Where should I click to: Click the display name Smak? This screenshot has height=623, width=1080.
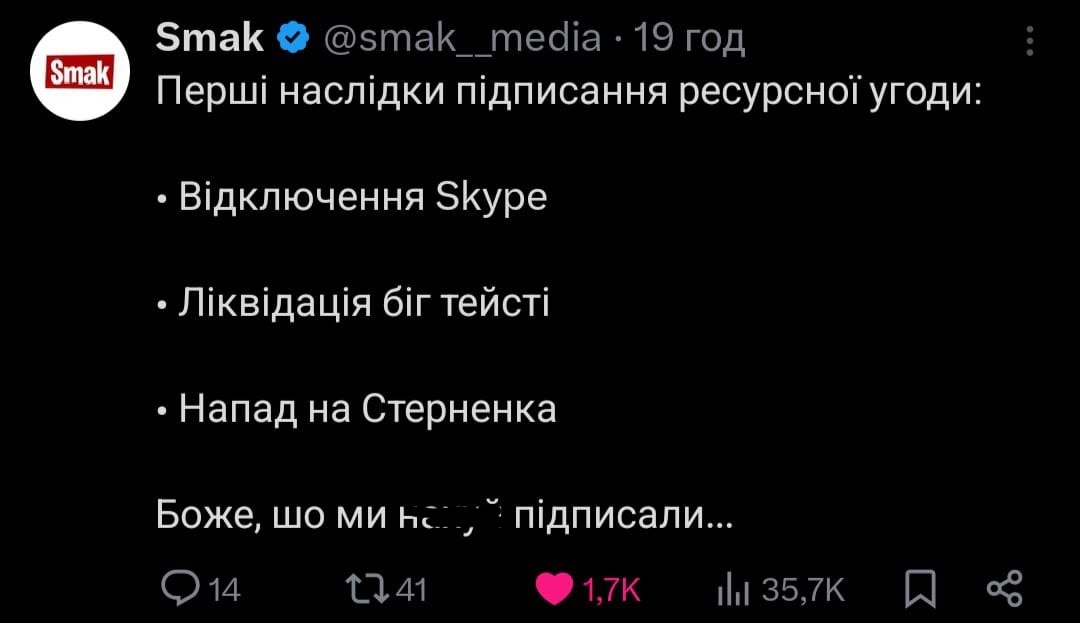pos(210,38)
